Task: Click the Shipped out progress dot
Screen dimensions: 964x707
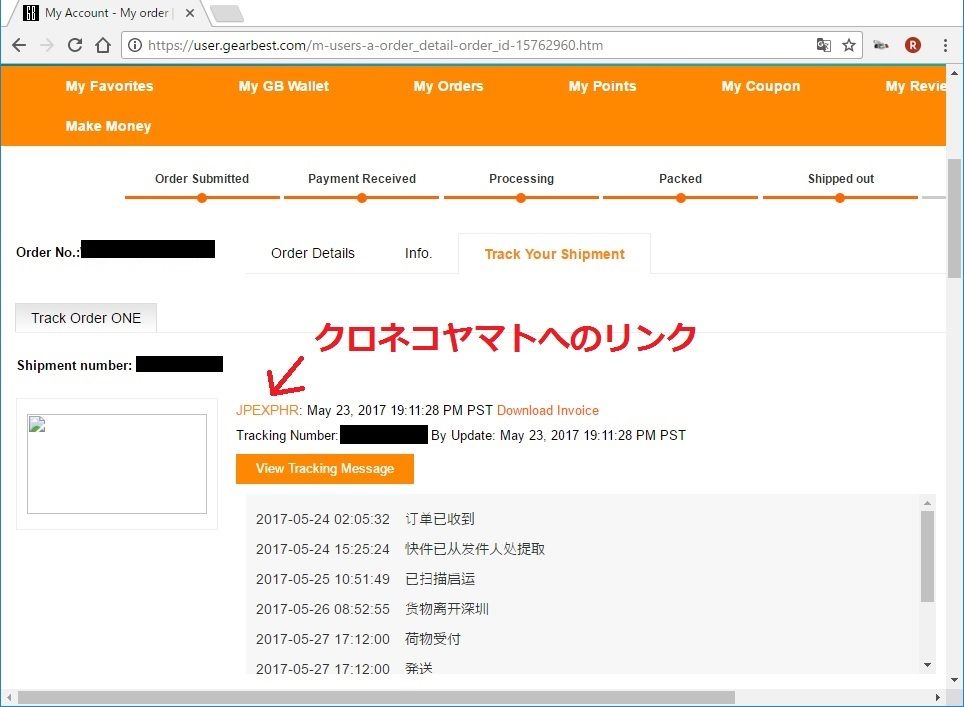Action: [x=840, y=198]
